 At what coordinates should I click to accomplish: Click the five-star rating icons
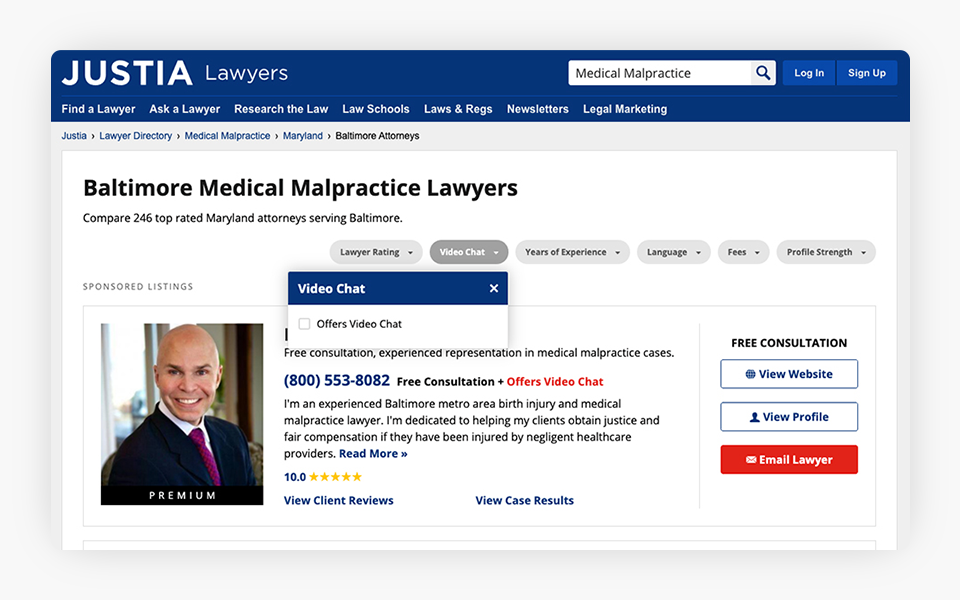click(x=335, y=477)
